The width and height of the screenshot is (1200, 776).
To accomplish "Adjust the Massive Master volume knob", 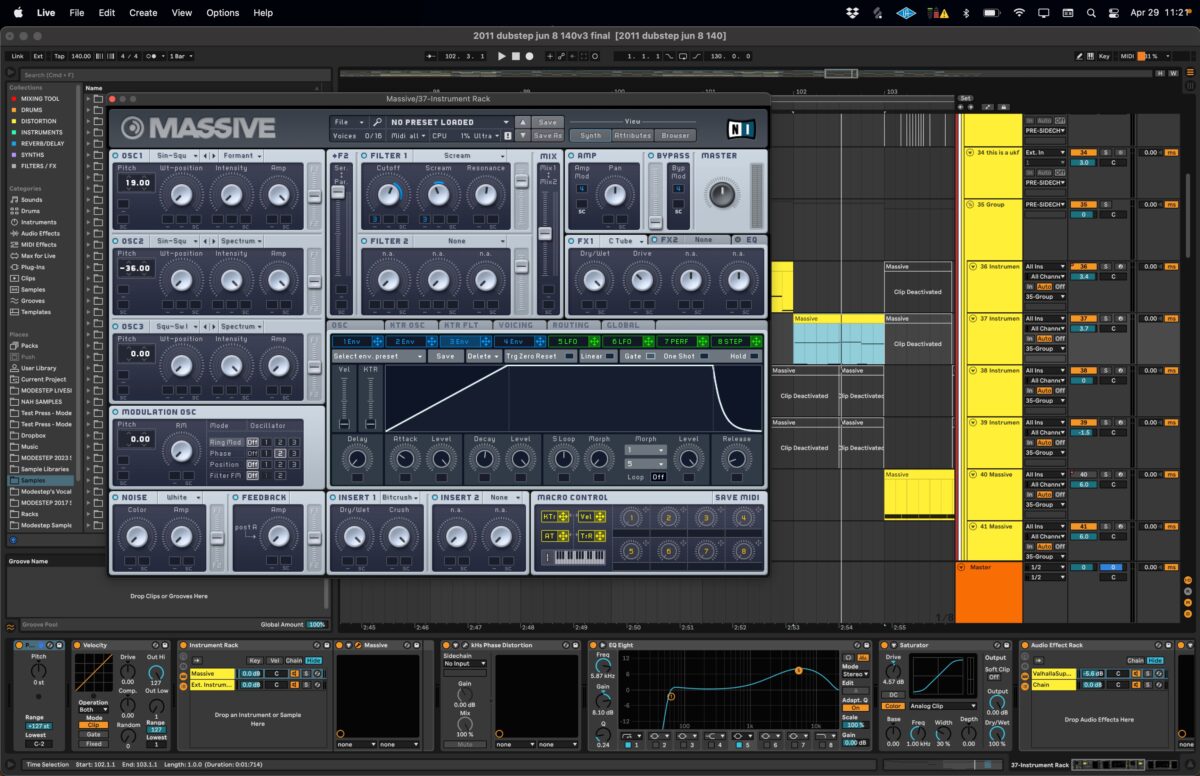I will (x=720, y=194).
